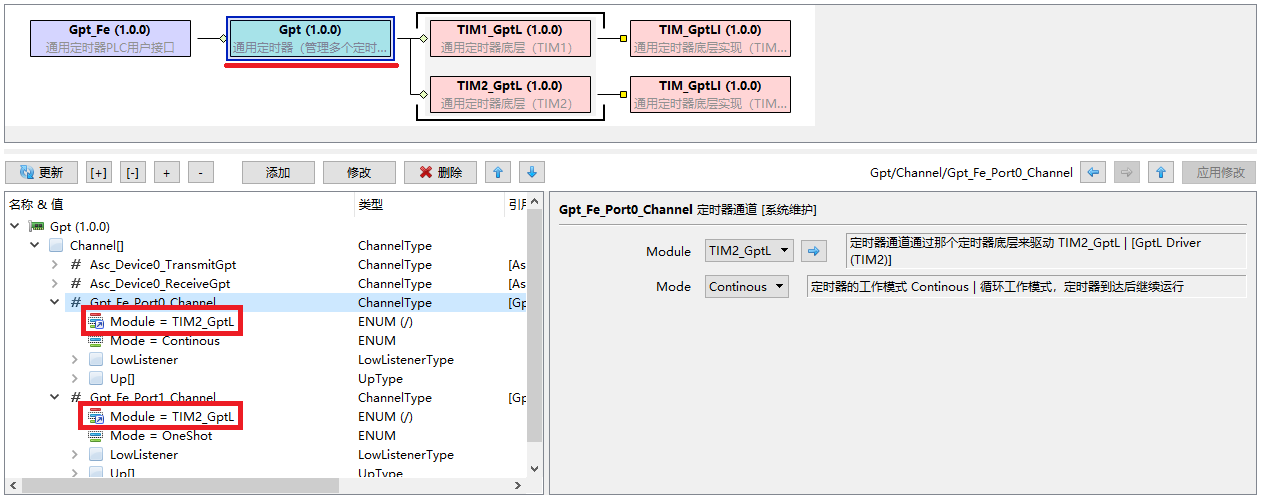Click the 更新 refresh button
Viewport: 1261px width, 499px height.
point(41,172)
